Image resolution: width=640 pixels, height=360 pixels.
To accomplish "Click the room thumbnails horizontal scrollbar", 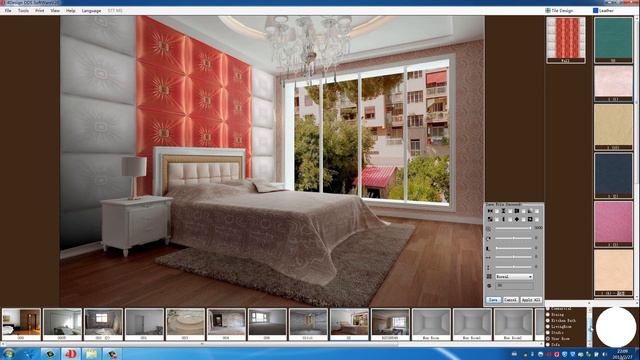I will coord(271,344).
